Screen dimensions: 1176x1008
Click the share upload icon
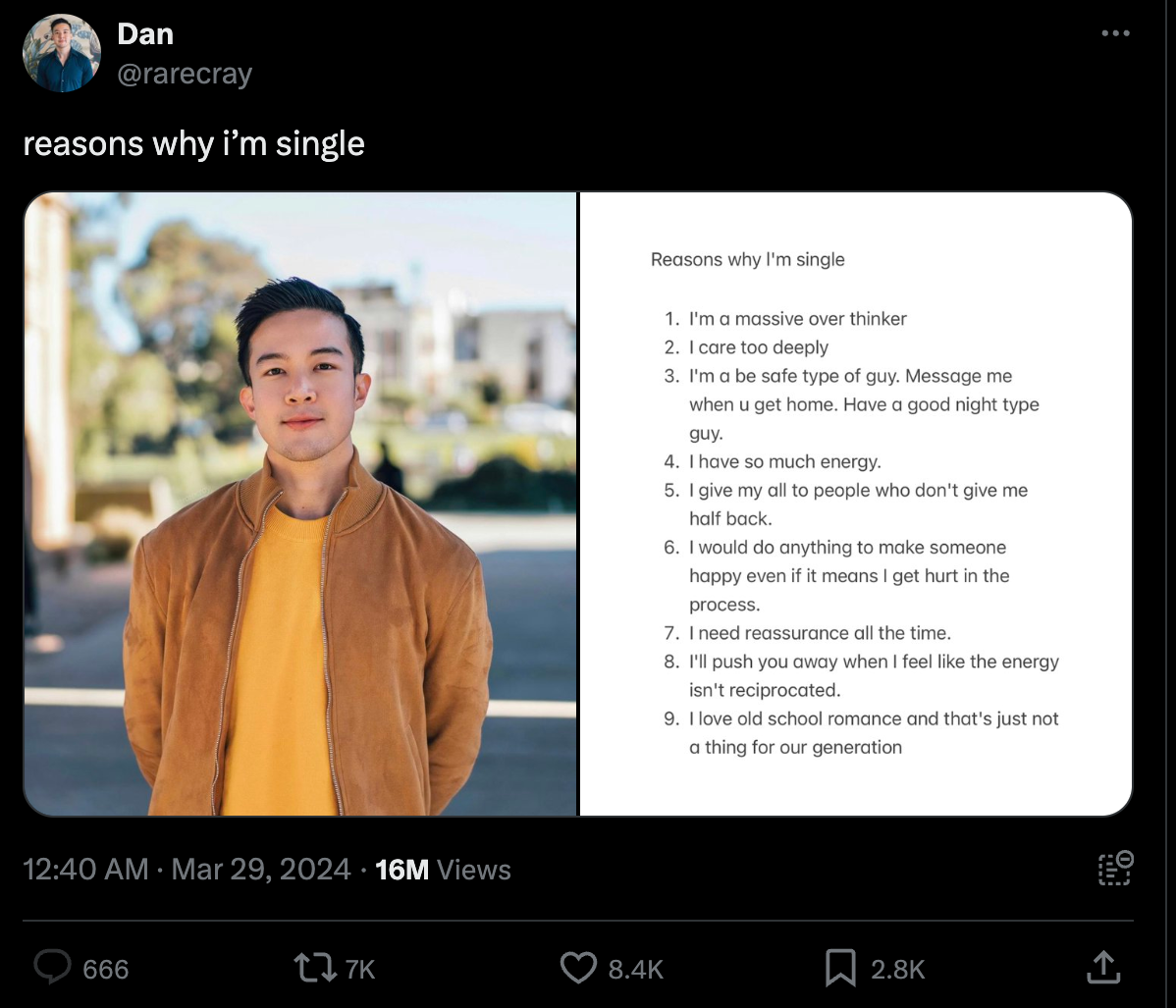pos(1103,967)
